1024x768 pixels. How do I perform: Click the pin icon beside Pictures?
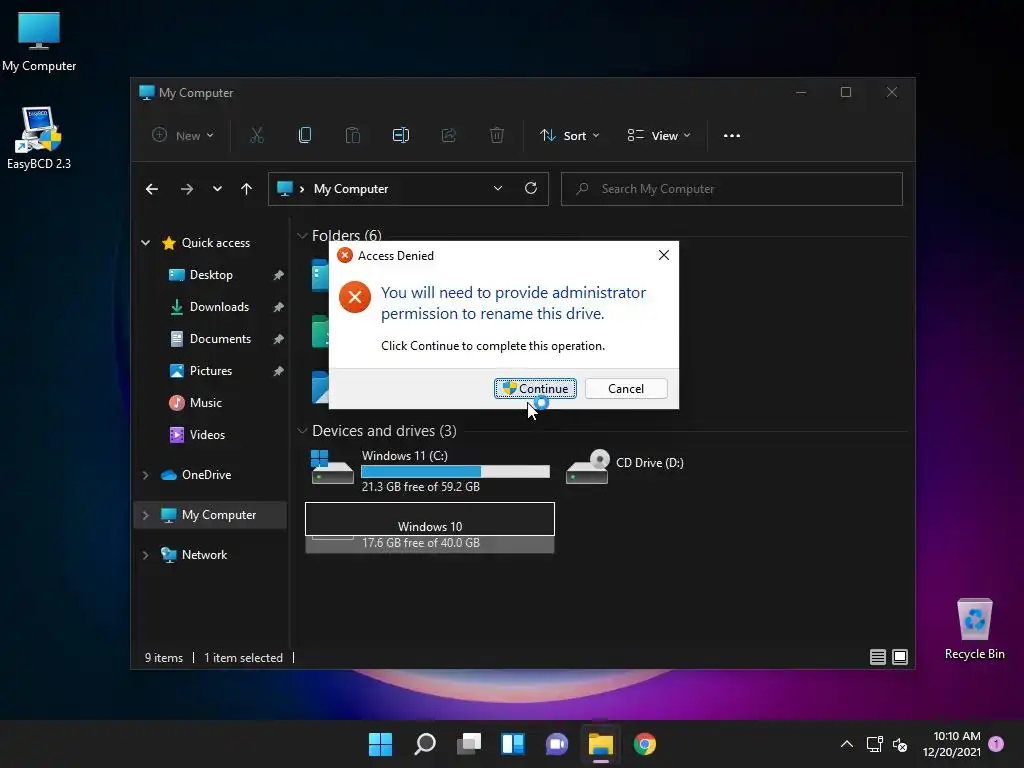tap(279, 371)
